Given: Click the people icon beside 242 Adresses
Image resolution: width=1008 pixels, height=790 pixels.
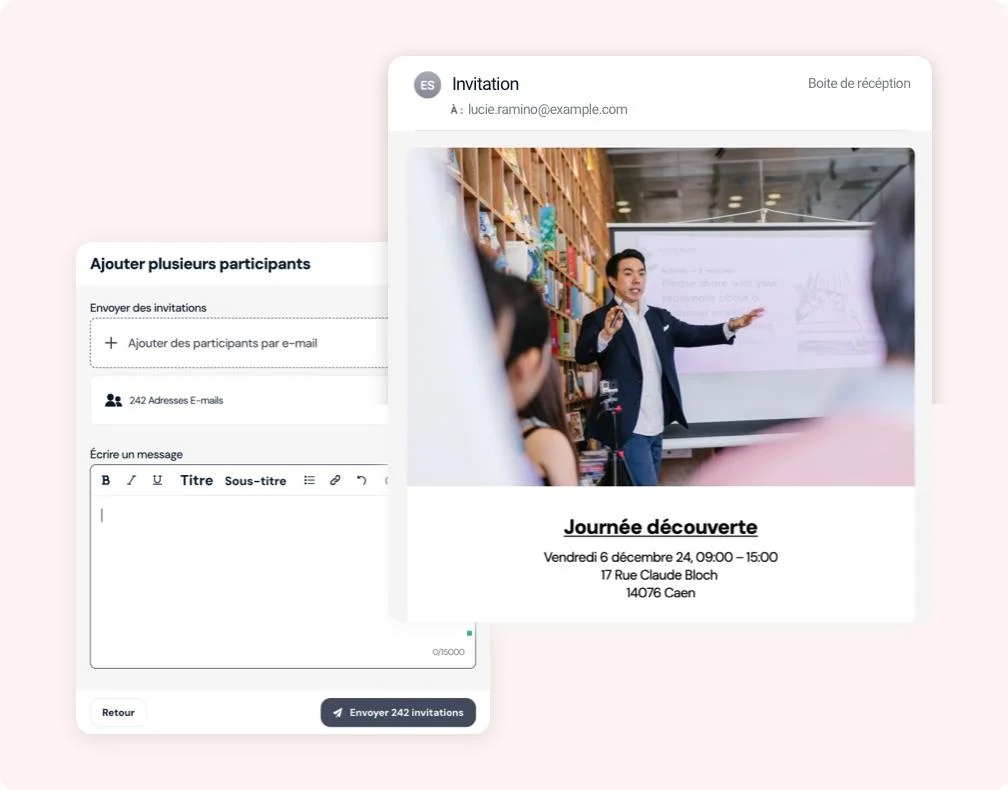Looking at the screenshot, I should pyautogui.click(x=113, y=400).
